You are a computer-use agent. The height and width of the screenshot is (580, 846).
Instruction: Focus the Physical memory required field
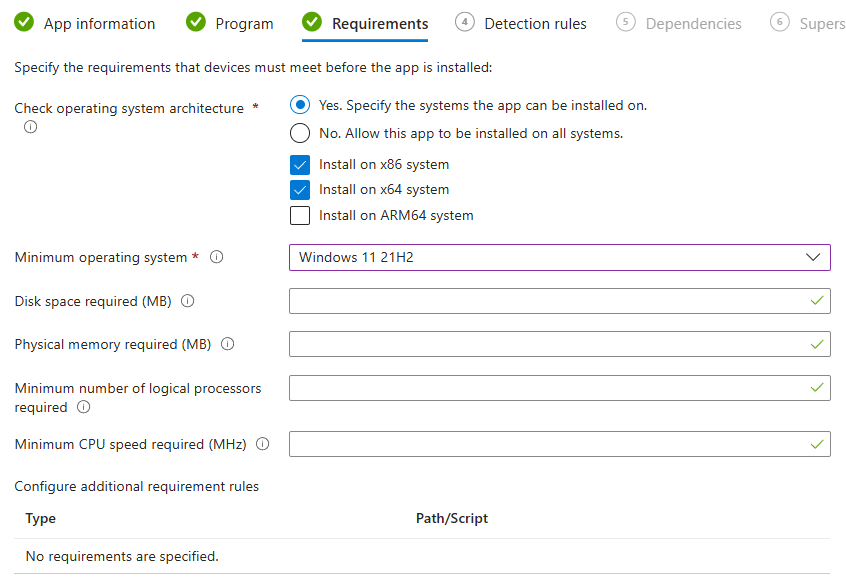pos(548,344)
